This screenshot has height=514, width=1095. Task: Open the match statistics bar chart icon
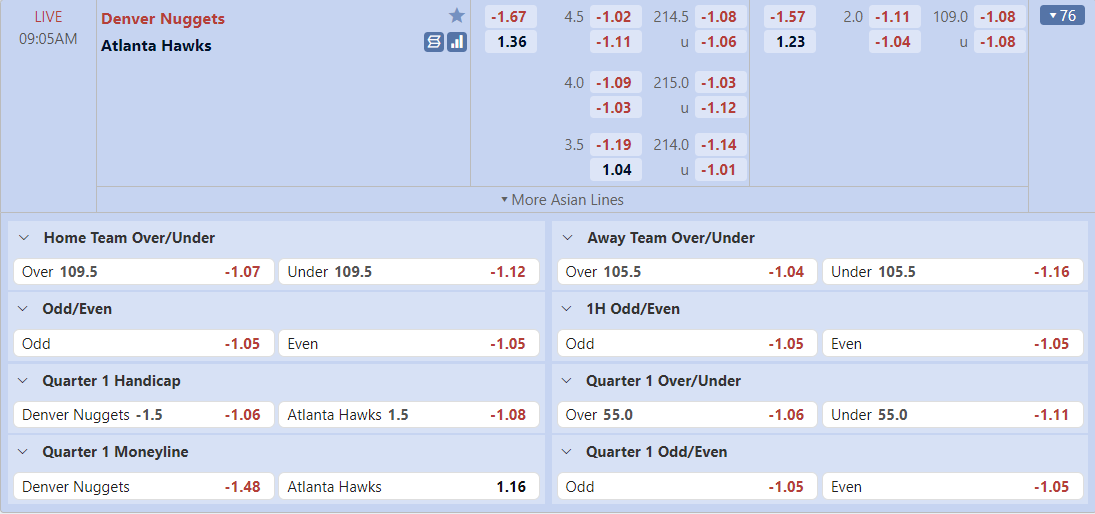point(457,43)
